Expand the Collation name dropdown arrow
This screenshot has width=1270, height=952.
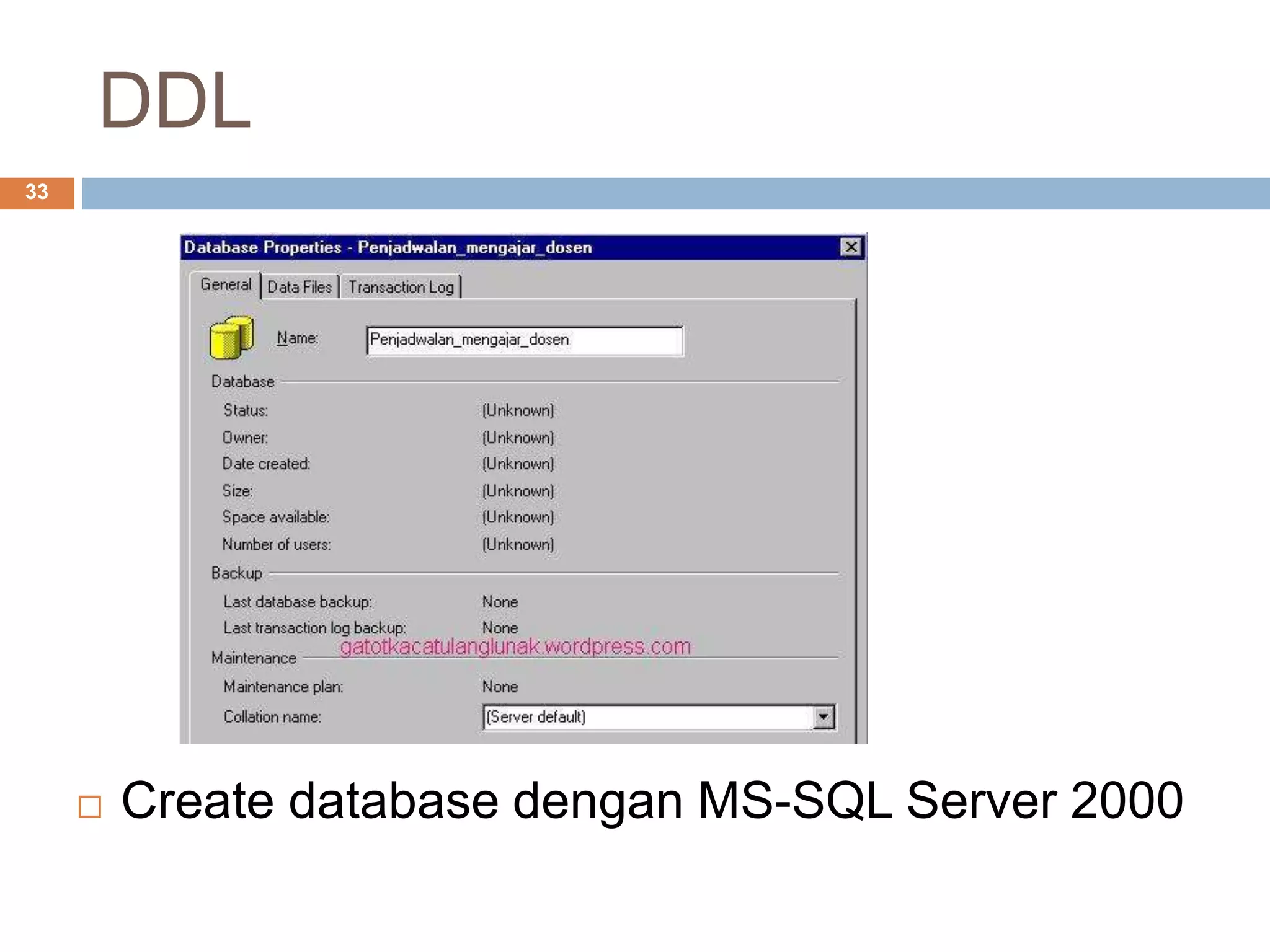pyautogui.click(x=824, y=717)
